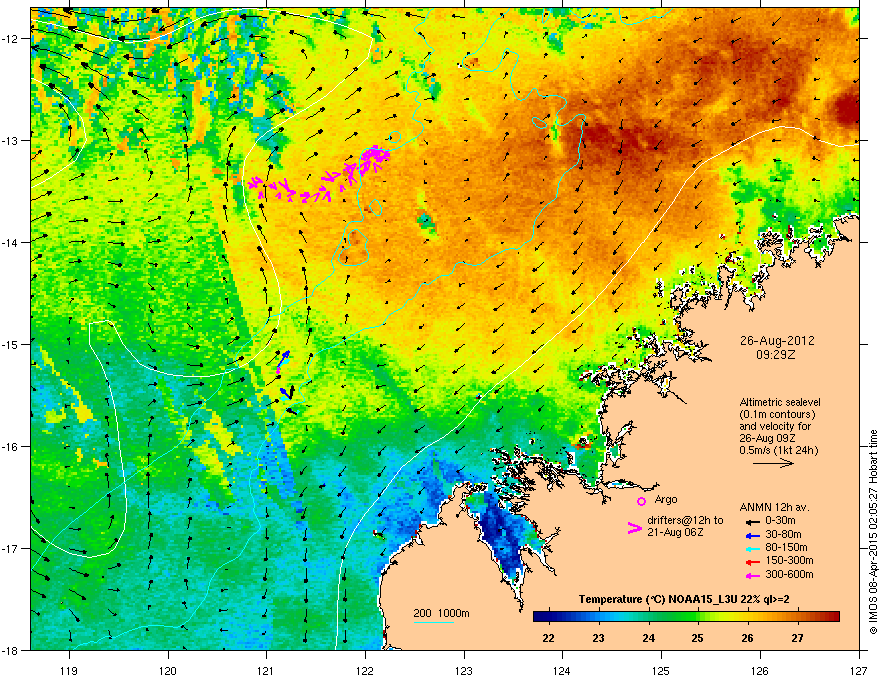
Task: Click the dark red end of the temperature color bar
Action: (833, 617)
